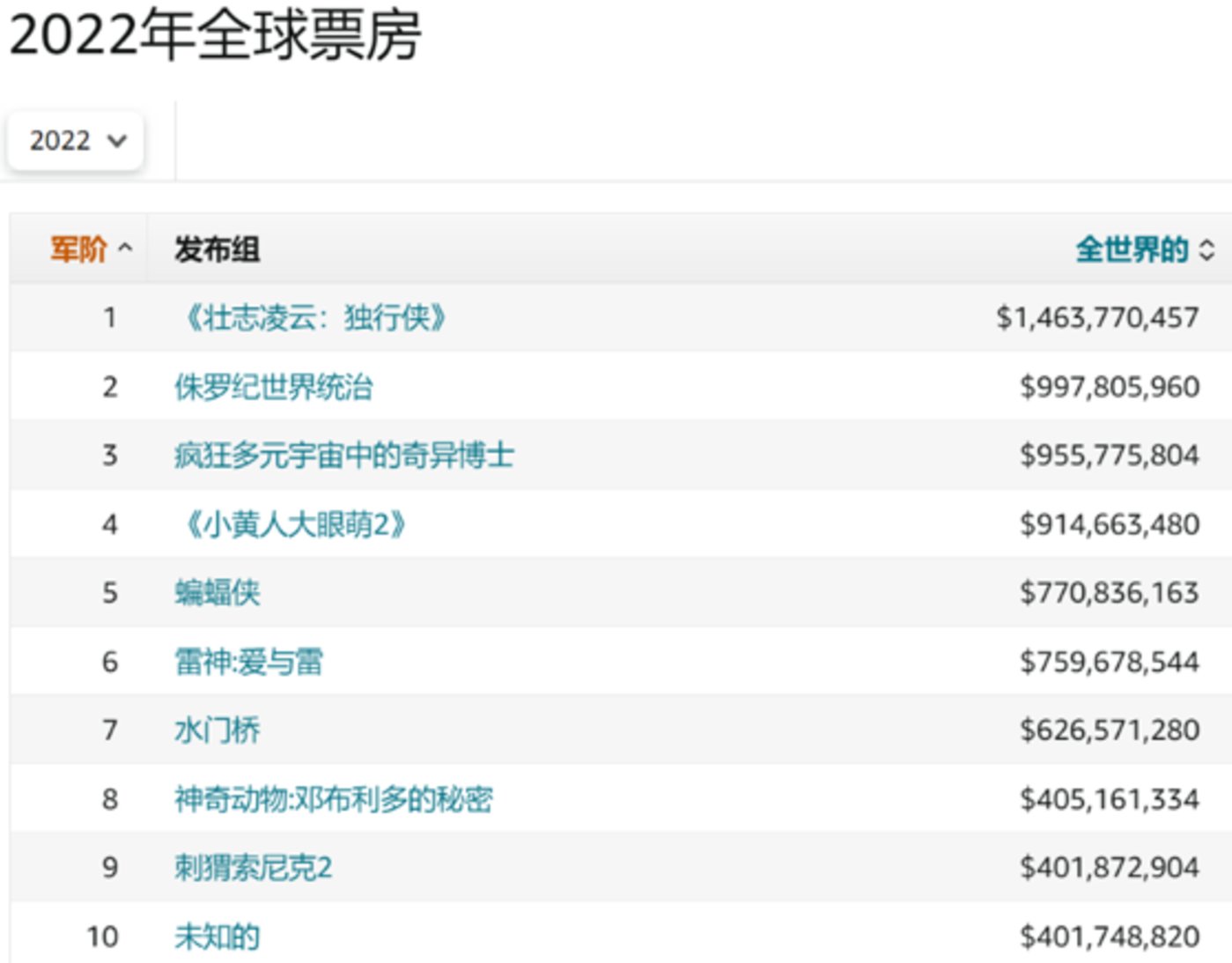The width and height of the screenshot is (1232, 963).
Task: Click rank number 10 in the table
Action: tap(103, 936)
